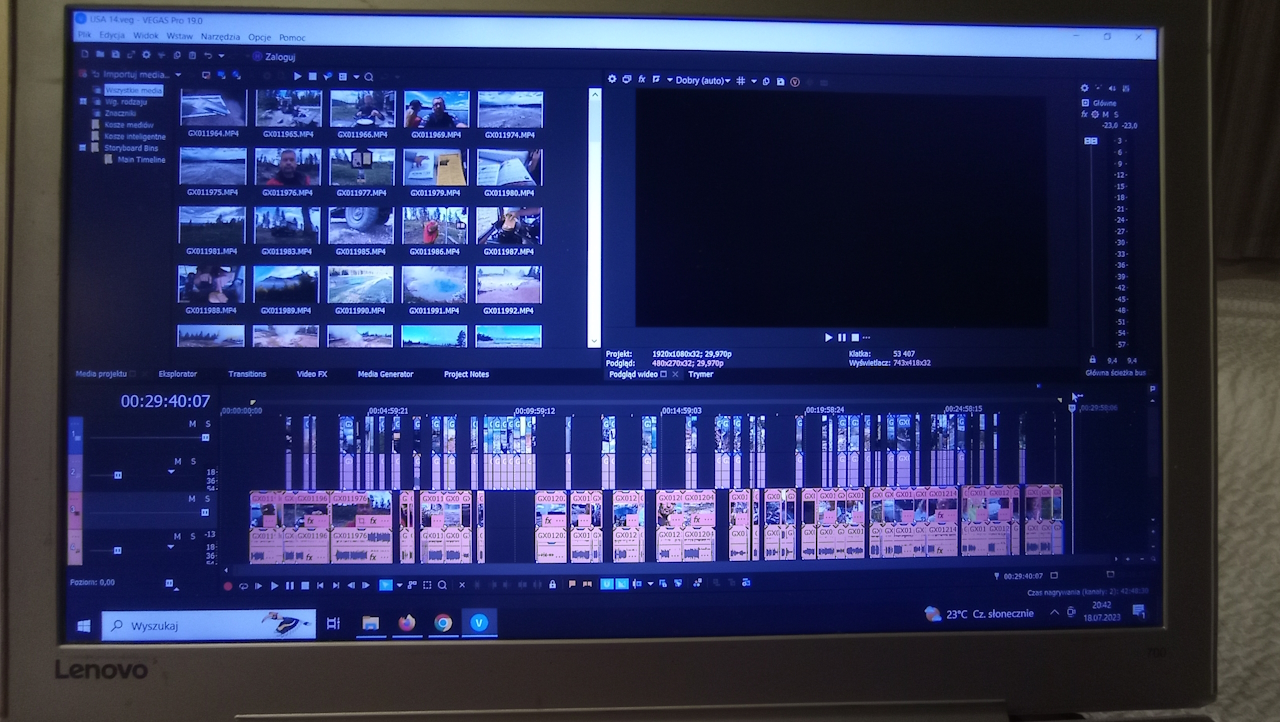Solo track 3 with the S button

(208, 498)
